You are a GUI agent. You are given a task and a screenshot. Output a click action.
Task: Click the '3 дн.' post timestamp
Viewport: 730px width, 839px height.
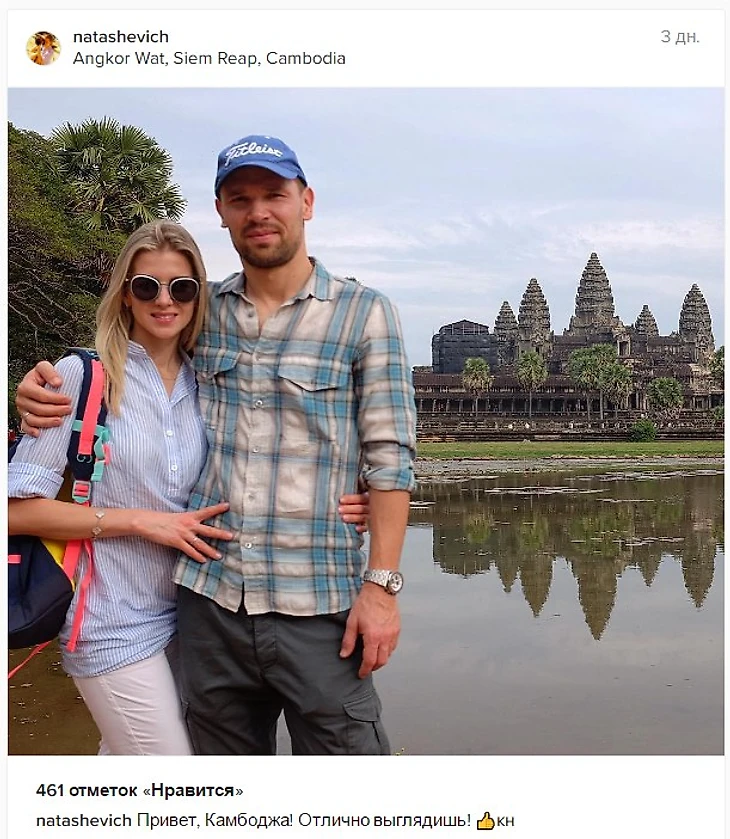(680, 37)
